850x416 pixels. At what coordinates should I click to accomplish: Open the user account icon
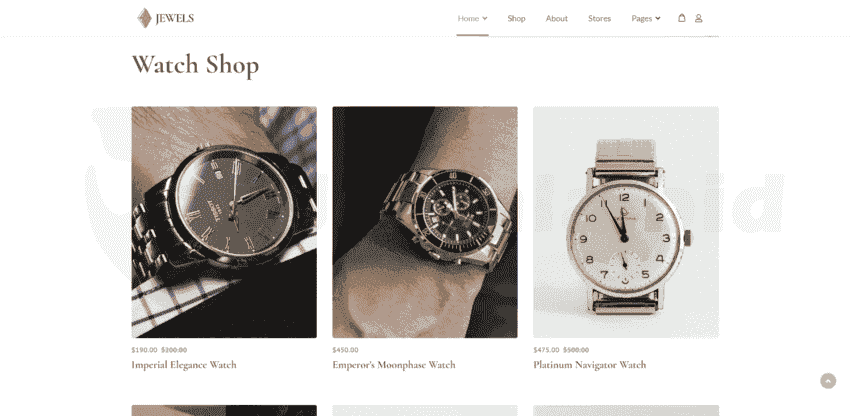pos(698,18)
